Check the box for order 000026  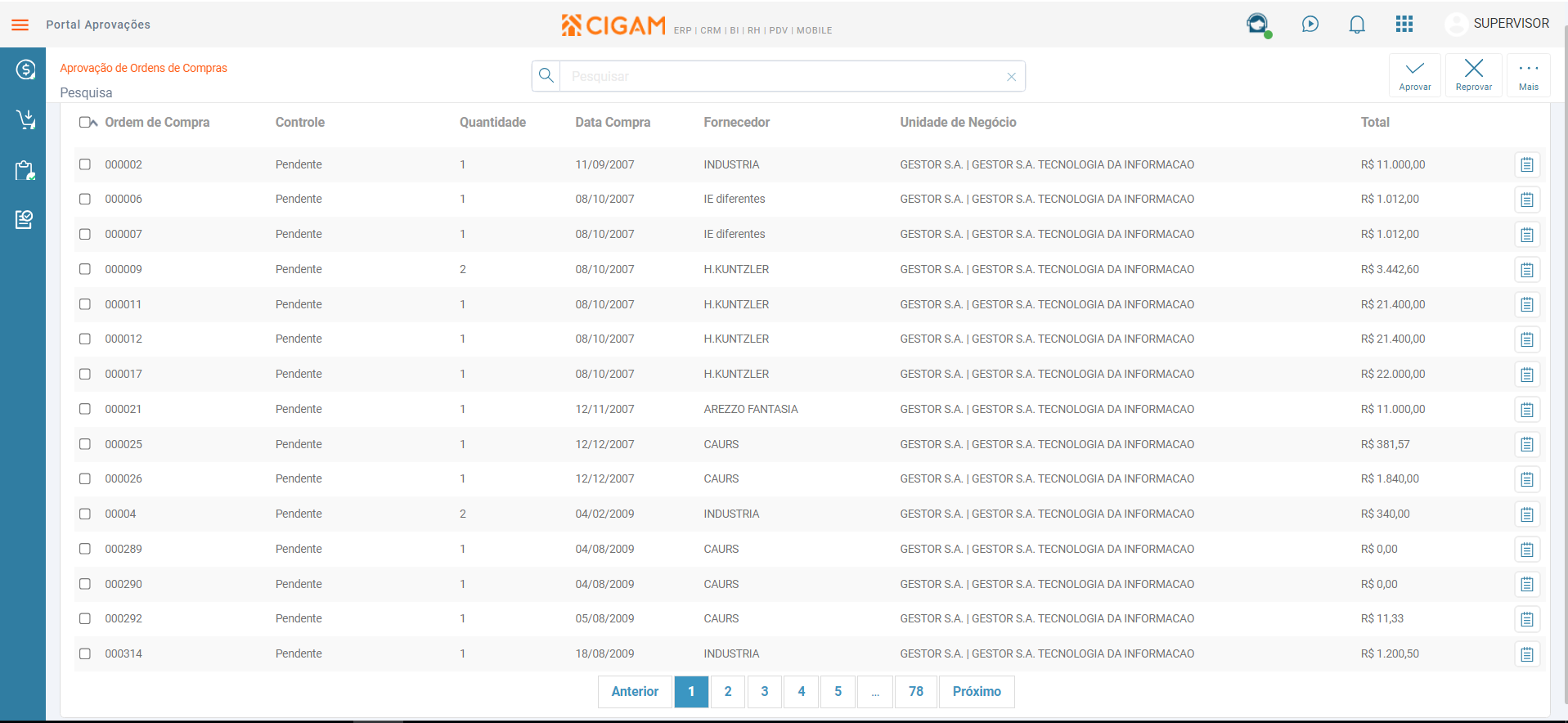(x=85, y=478)
